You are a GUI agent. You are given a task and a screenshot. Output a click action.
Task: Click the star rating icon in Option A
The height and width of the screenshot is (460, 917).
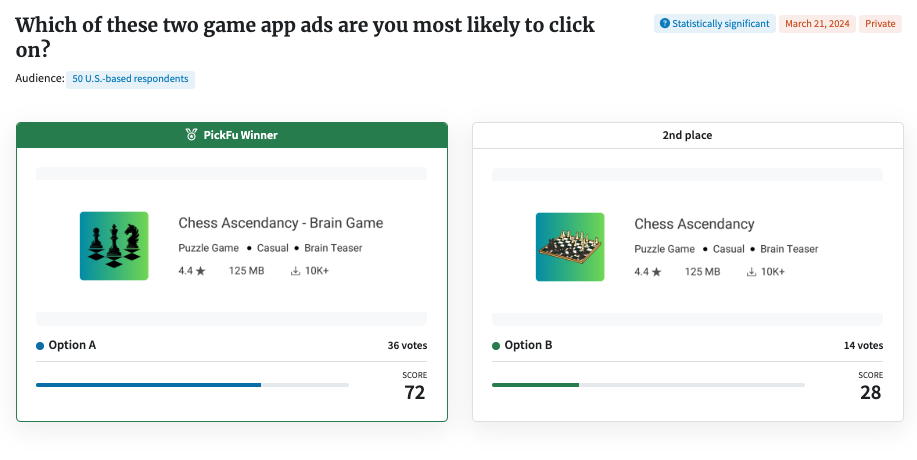pos(200,271)
